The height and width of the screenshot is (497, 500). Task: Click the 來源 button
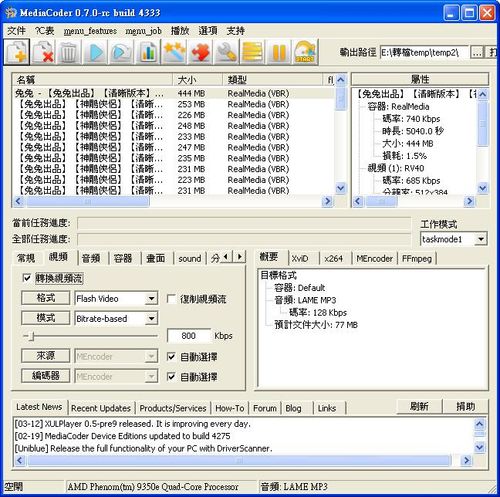[x=46, y=356]
